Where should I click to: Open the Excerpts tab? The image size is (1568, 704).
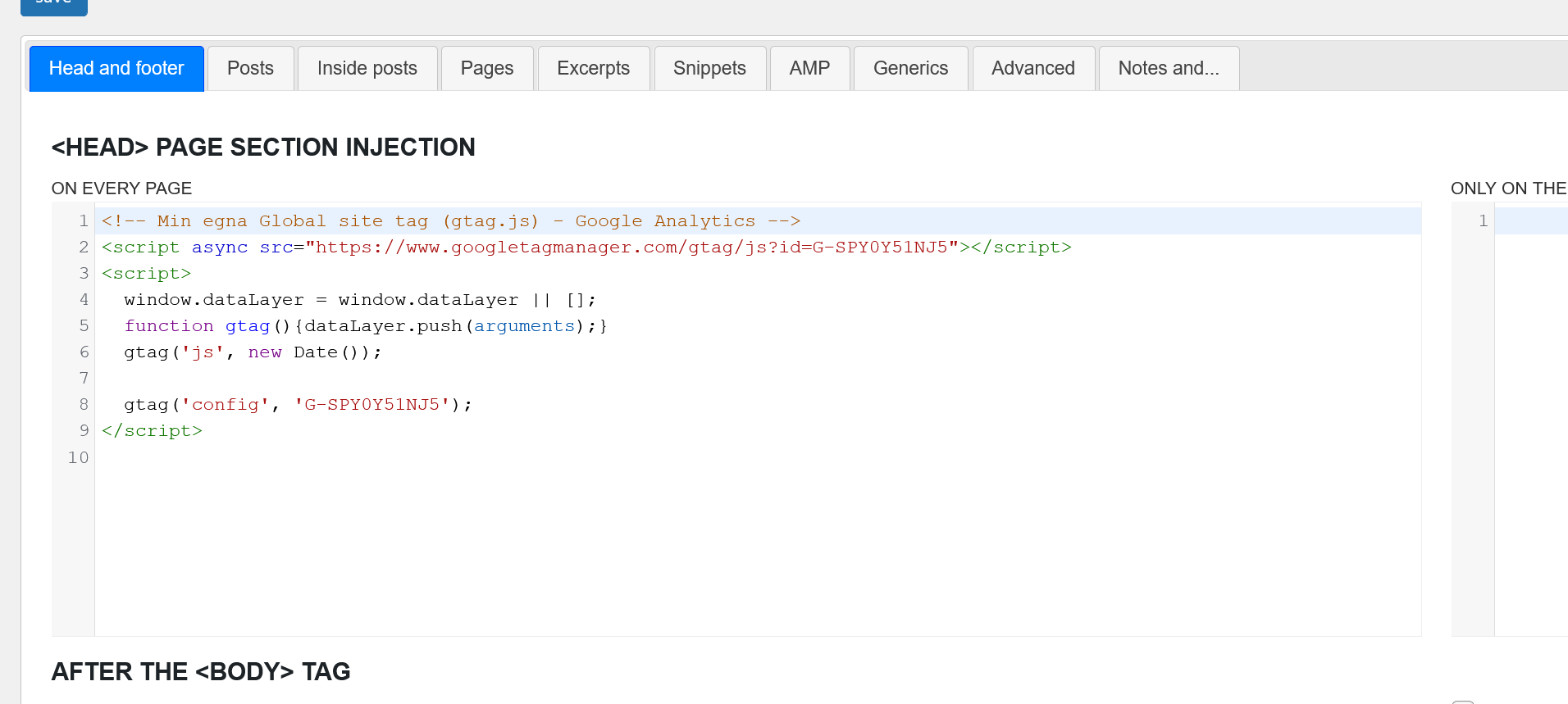pos(593,68)
